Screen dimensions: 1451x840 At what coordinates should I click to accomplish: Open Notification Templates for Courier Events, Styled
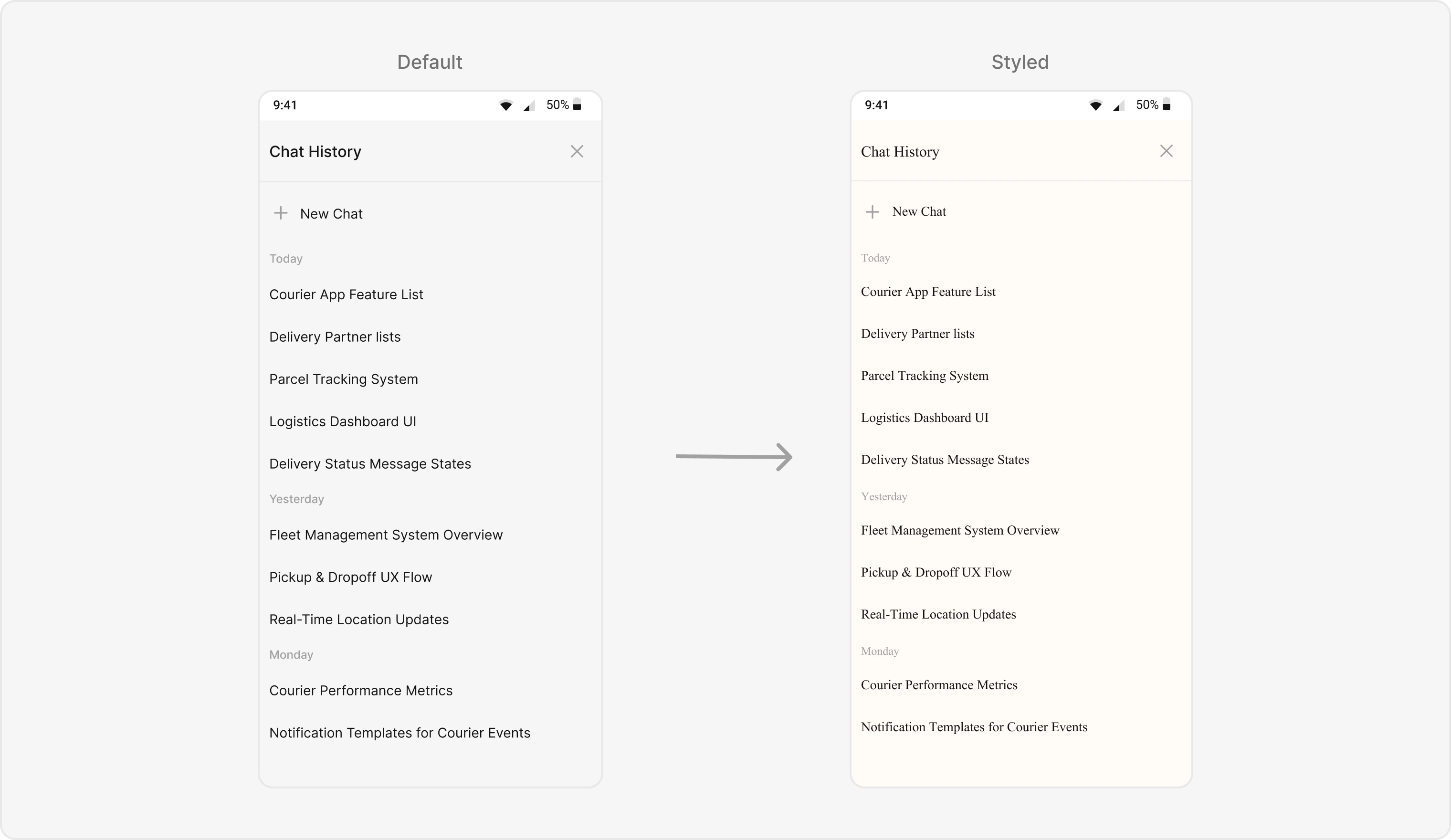(x=974, y=727)
